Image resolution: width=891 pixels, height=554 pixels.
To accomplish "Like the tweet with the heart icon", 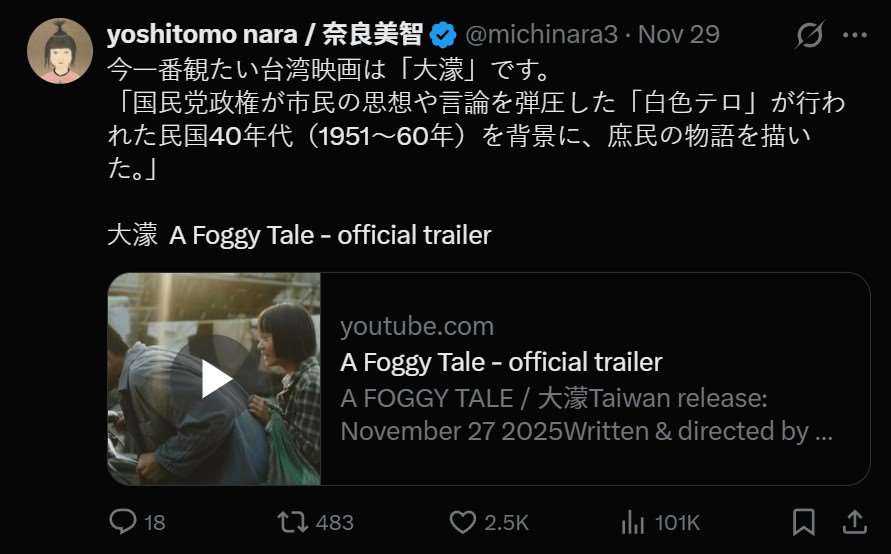I will click(x=462, y=522).
